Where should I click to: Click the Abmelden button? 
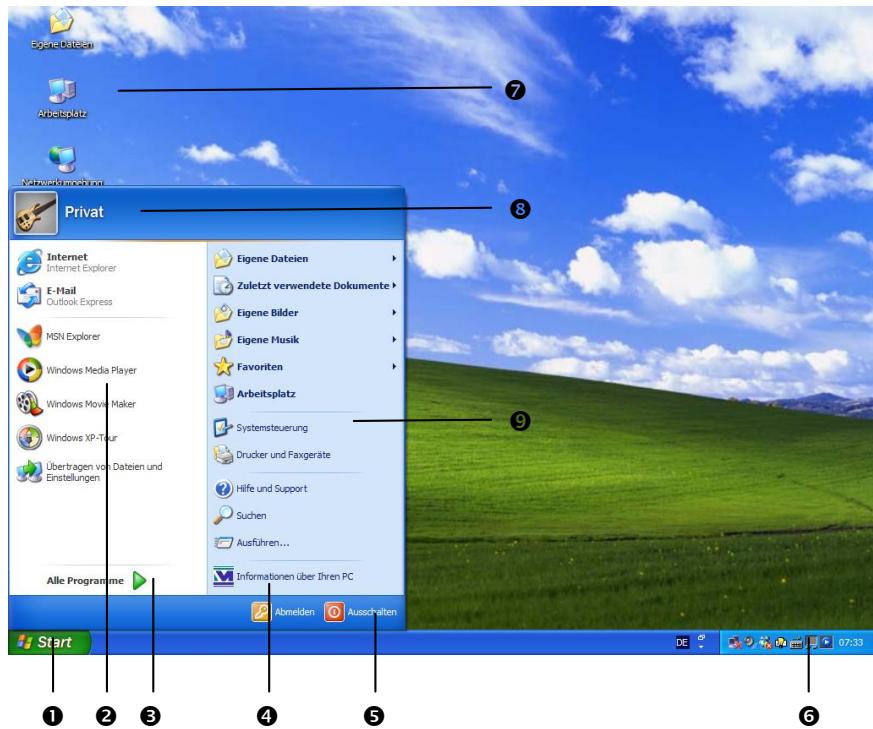pyautogui.click(x=283, y=611)
